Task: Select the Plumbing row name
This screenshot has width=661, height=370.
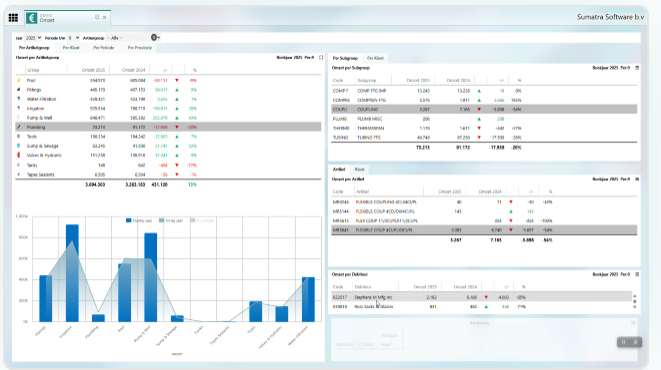Action: click(36, 127)
